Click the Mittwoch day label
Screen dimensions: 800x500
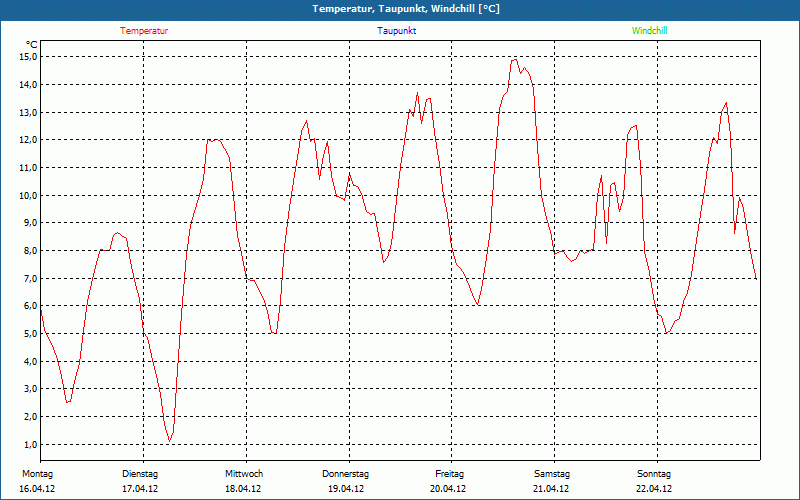[x=244, y=474]
